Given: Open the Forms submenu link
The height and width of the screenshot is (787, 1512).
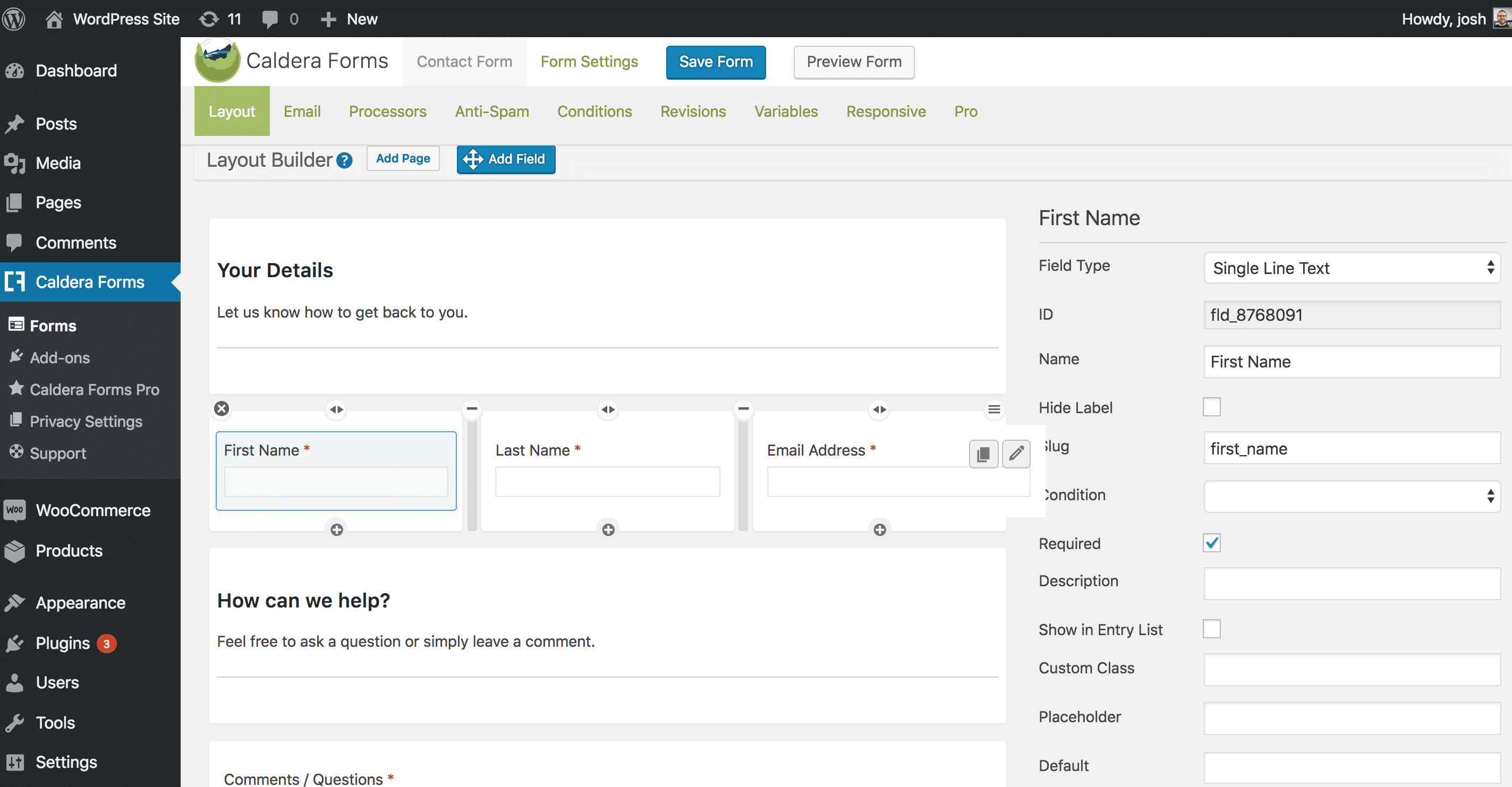Looking at the screenshot, I should (53, 326).
